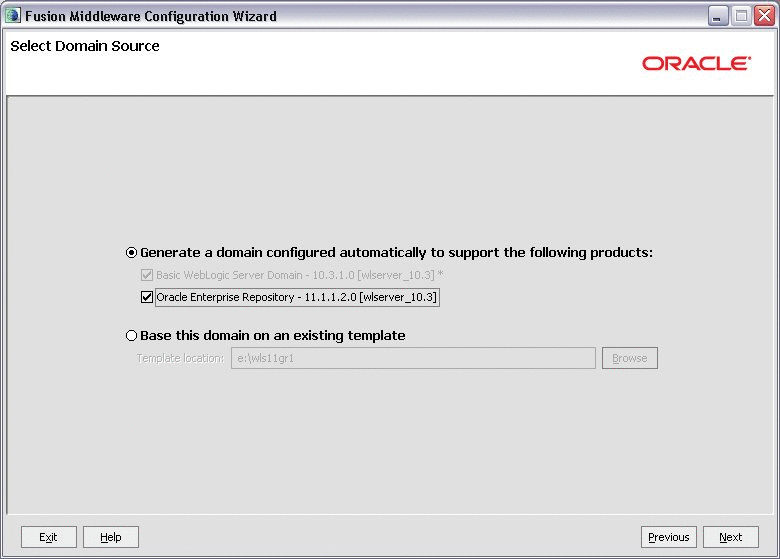The width and height of the screenshot is (780, 559).
Task: Go to Next wizard step
Action: click(x=731, y=537)
